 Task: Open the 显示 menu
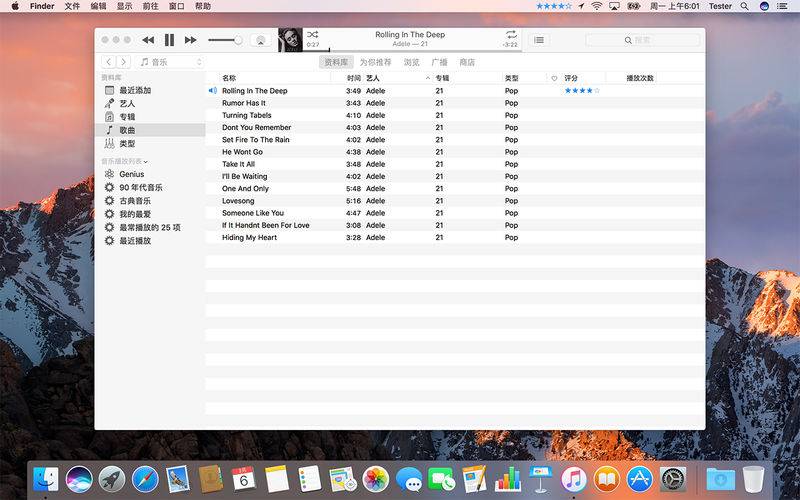tap(124, 6)
